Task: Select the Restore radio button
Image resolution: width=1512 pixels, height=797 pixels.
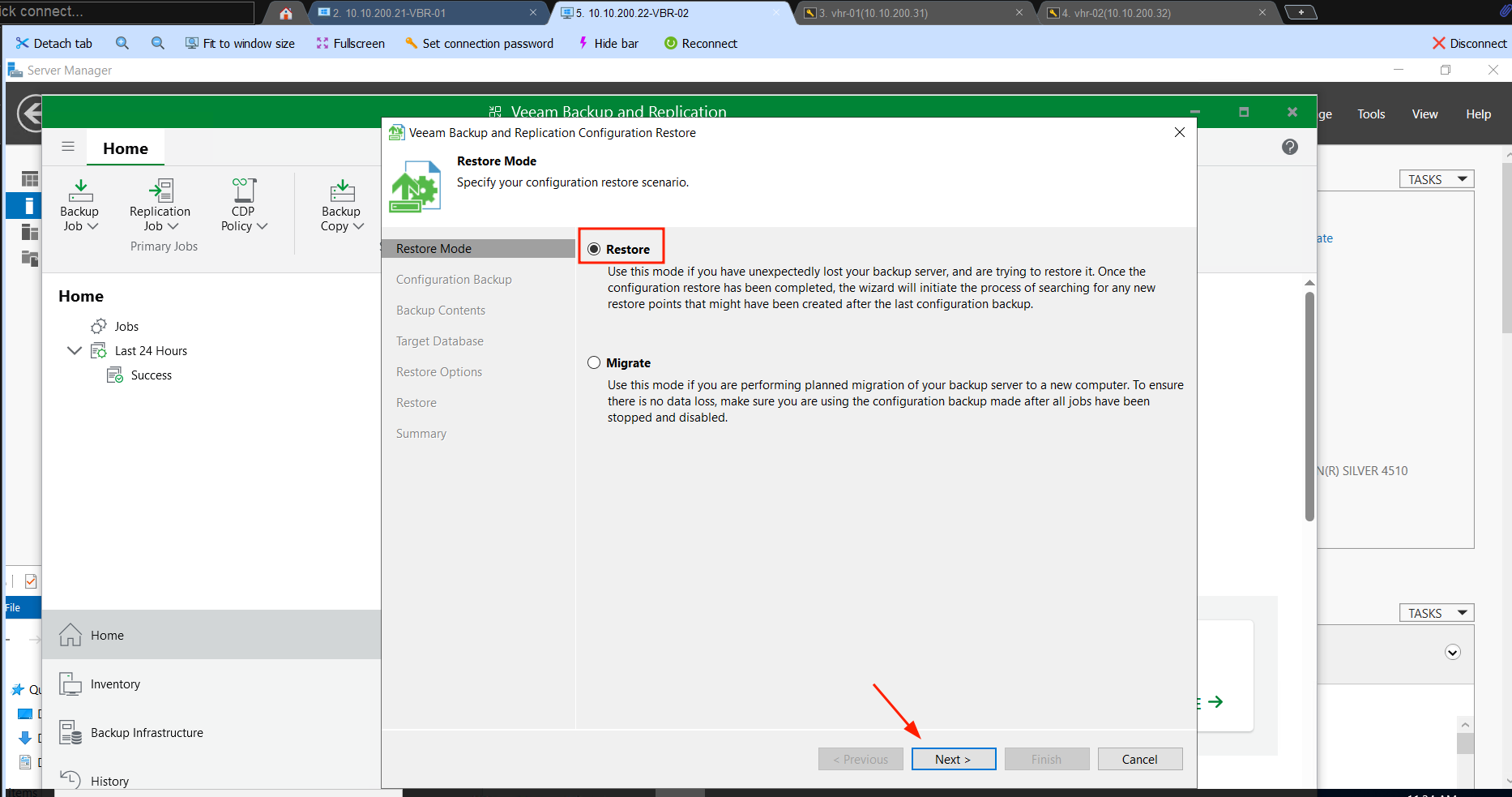Action: click(x=594, y=249)
